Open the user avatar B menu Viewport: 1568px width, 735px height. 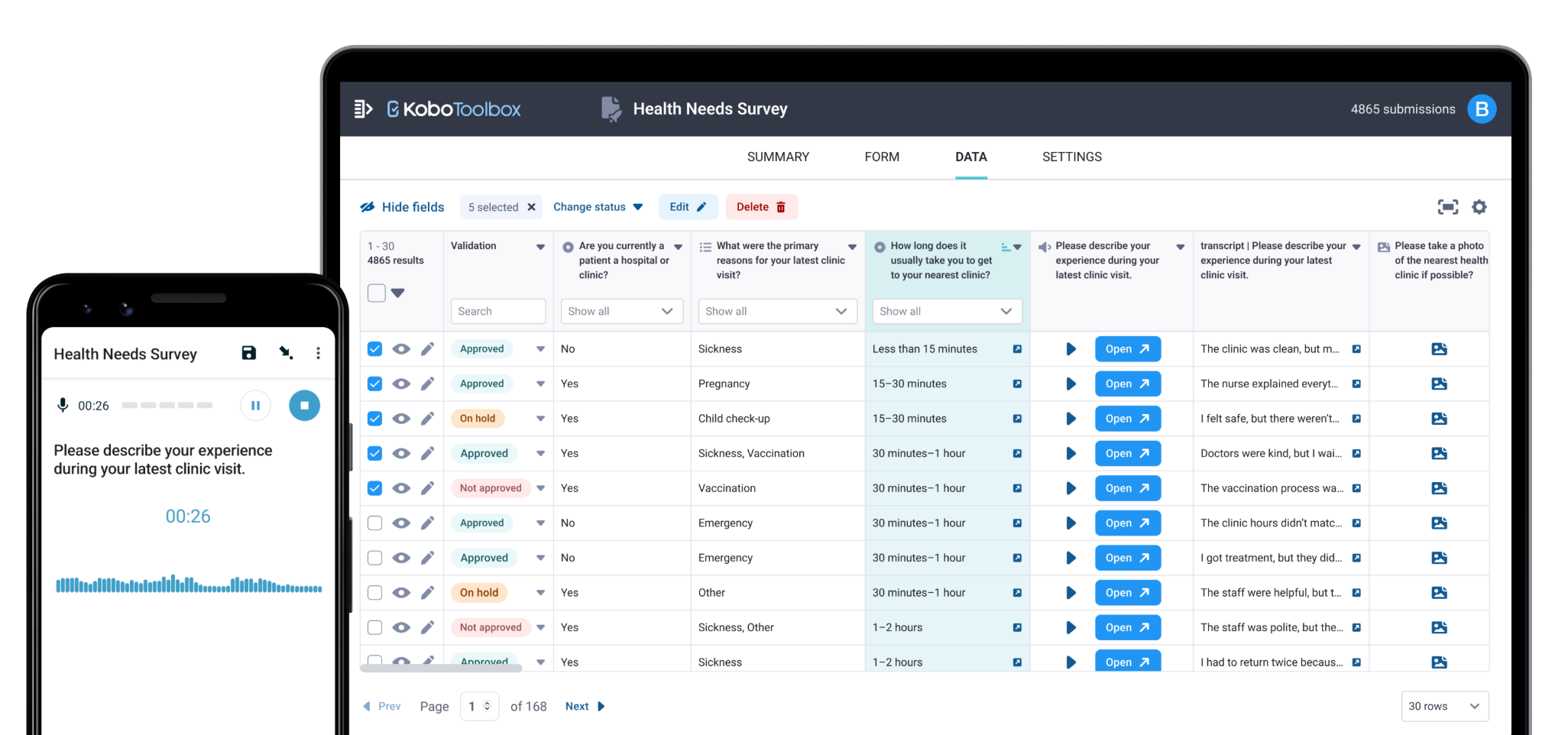[1482, 109]
